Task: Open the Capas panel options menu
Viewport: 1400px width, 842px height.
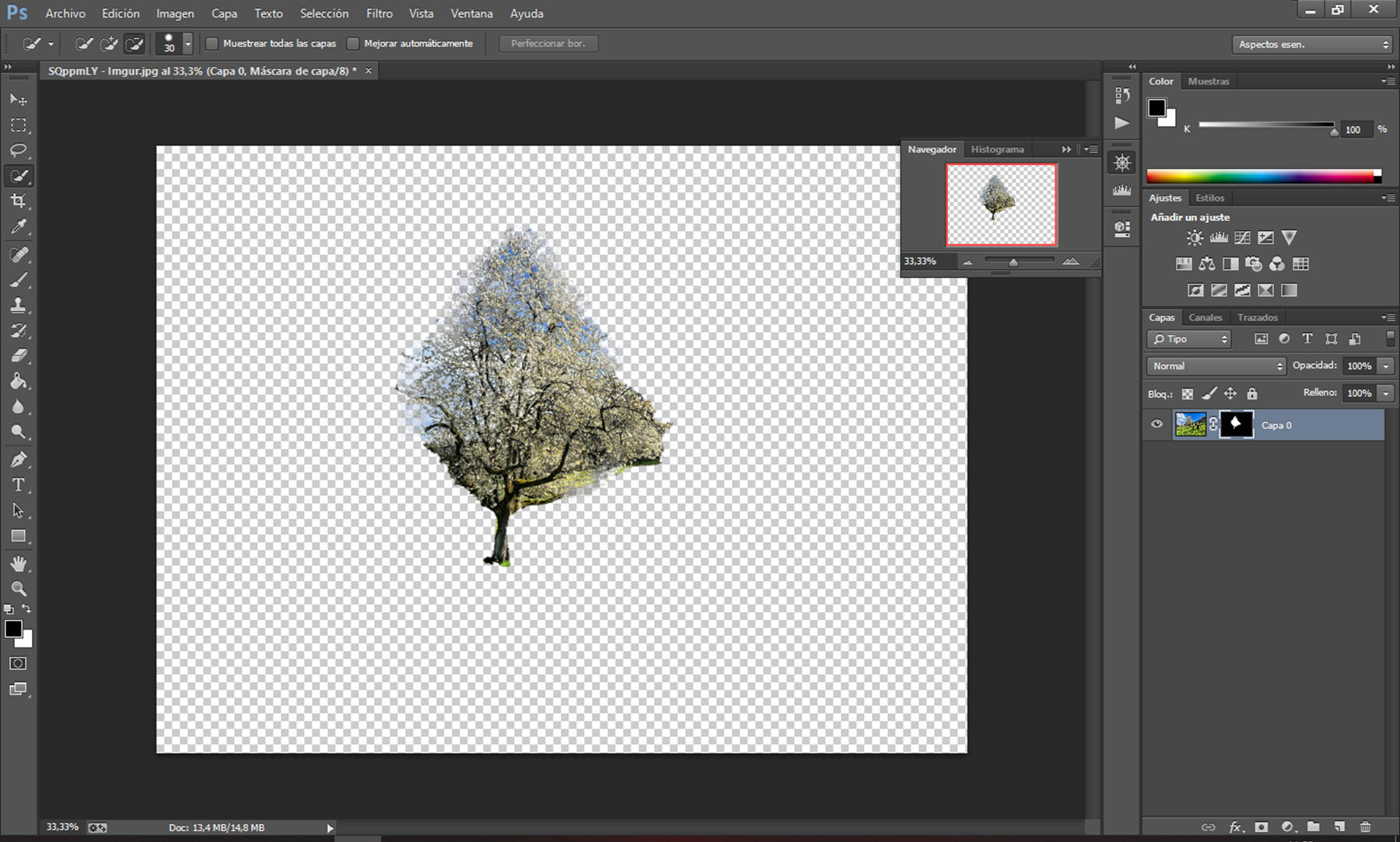Action: click(x=1388, y=317)
